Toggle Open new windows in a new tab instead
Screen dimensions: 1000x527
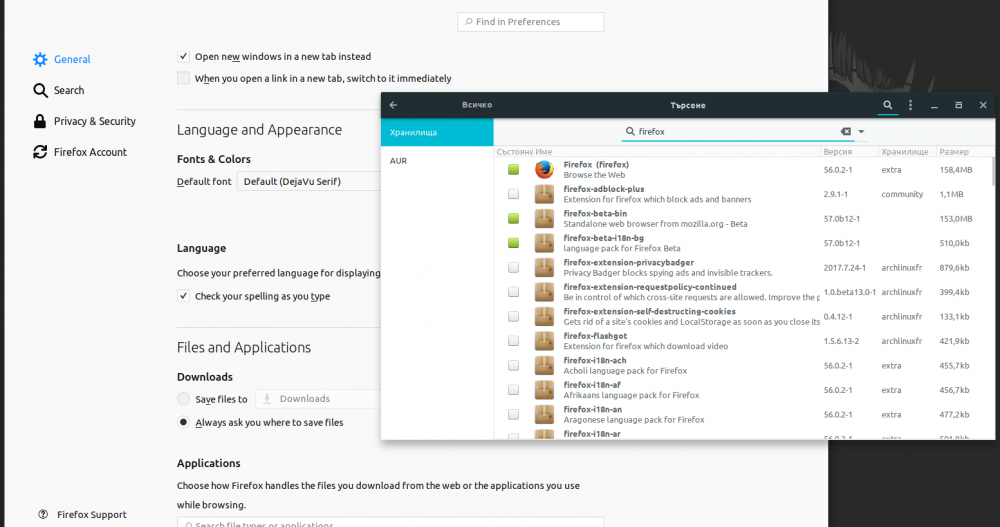pyautogui.click(x=183, y=56)
